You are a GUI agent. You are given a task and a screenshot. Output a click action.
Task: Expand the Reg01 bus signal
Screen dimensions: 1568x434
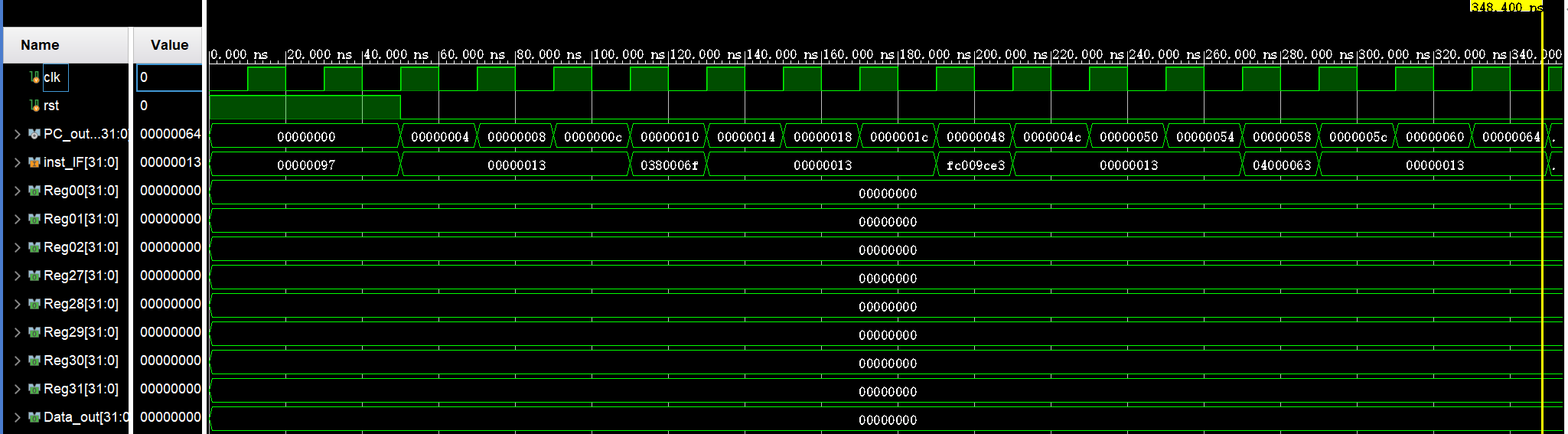tap(17, 219)
